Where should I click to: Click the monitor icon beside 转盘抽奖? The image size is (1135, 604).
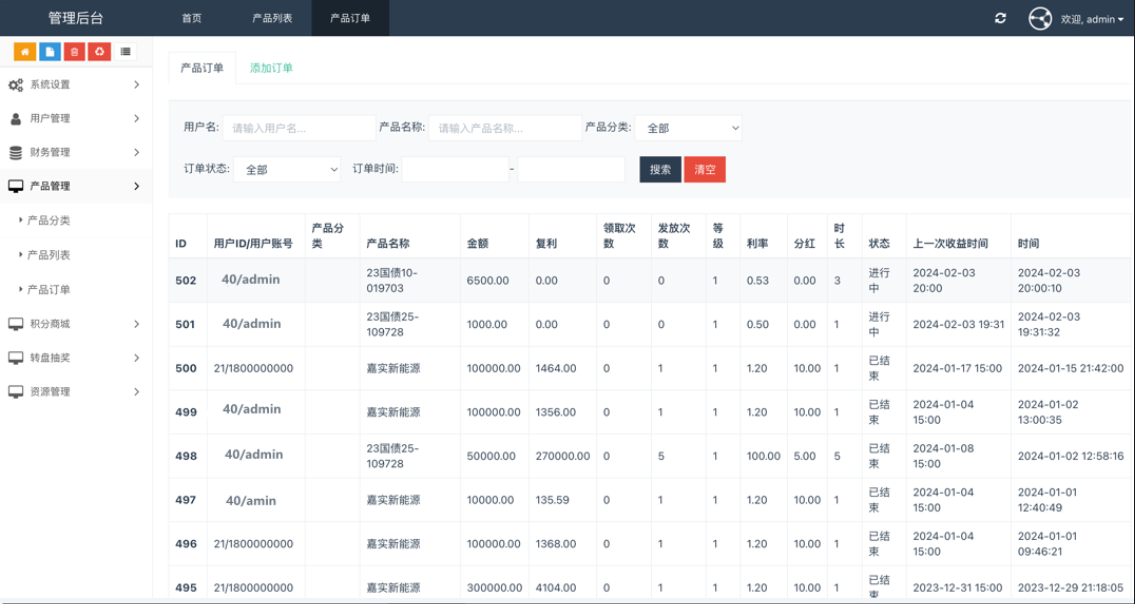[x=15, y=358]
